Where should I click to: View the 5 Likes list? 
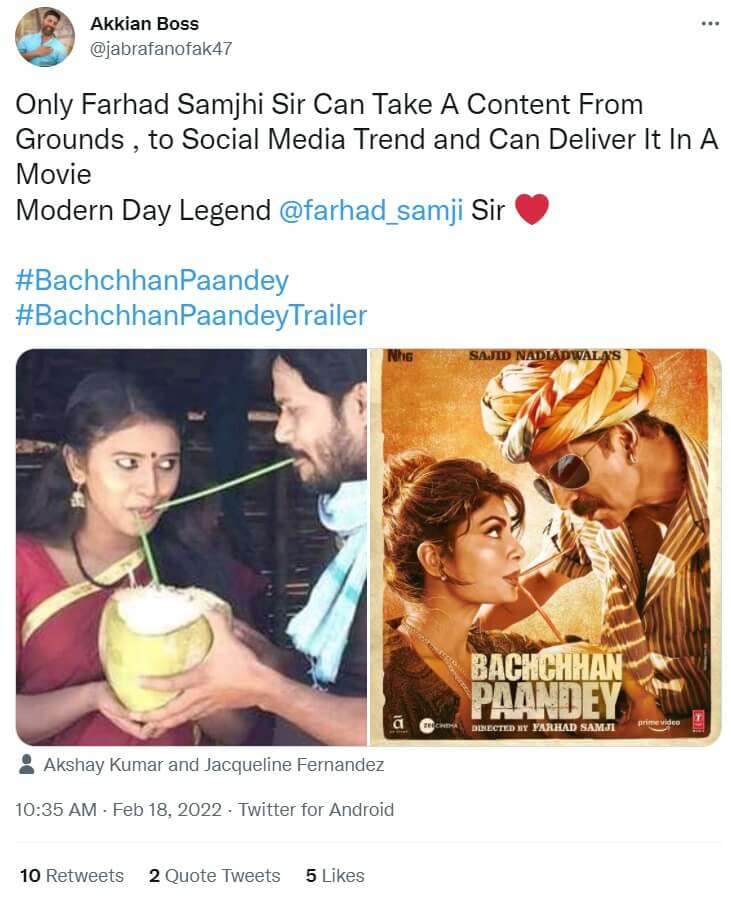(335, 875)
